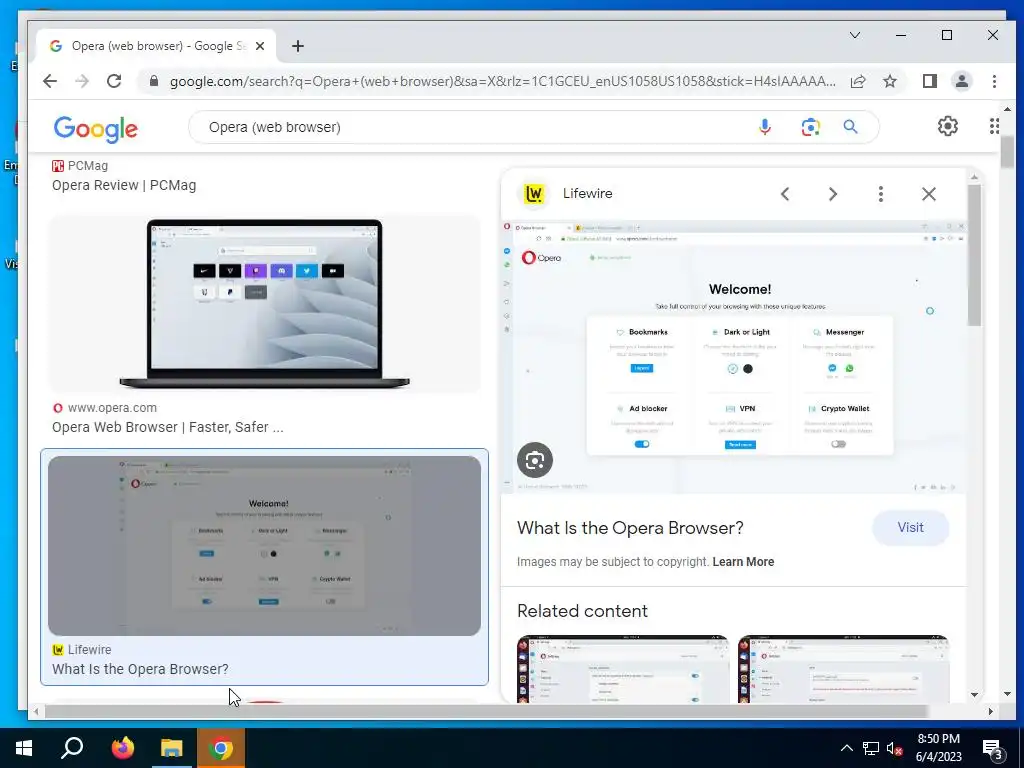
Task: Click the main page vertical scrollbar thumb
Action: click(x=1006, y=152)
